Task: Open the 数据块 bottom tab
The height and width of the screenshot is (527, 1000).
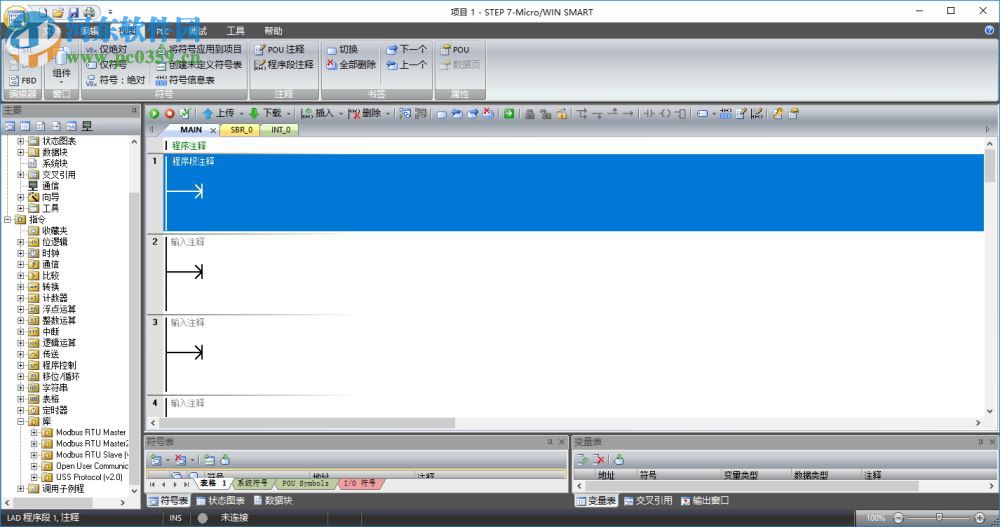Action: click(x=273, y=501)
